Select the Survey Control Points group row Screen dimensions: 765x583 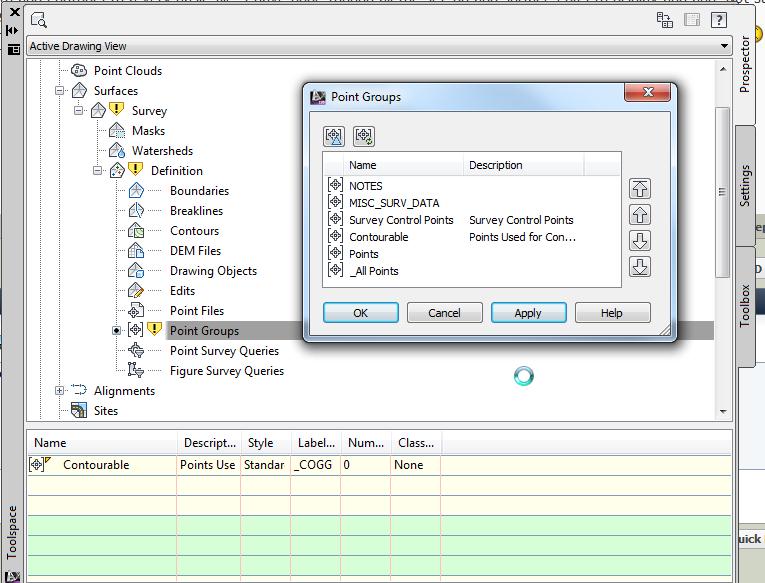(401, 220)
